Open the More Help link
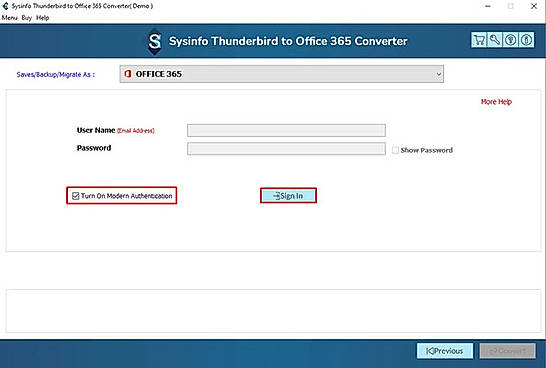Image resolution: width=546 pixels, height=368 pixels. click(496, 102)
